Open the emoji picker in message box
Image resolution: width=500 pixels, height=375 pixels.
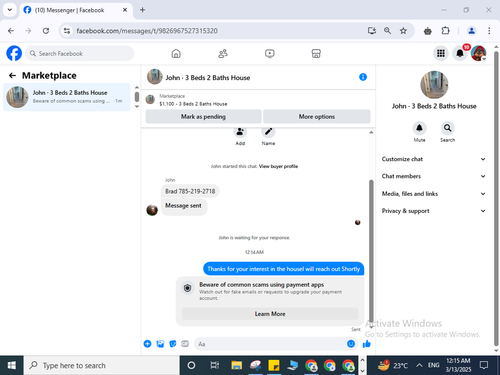pos(351,344)
